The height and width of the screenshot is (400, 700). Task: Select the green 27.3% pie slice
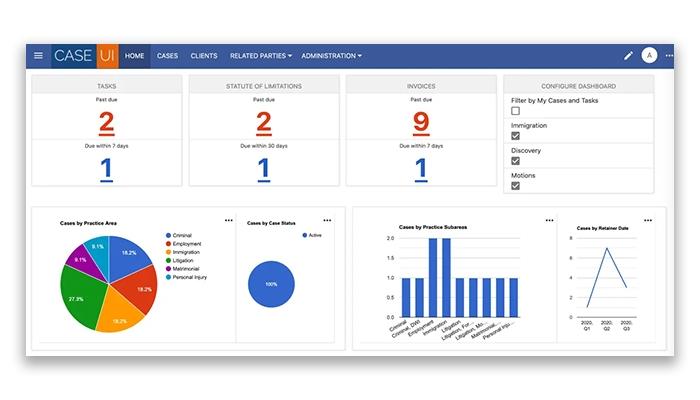click(x=82, y=297)
